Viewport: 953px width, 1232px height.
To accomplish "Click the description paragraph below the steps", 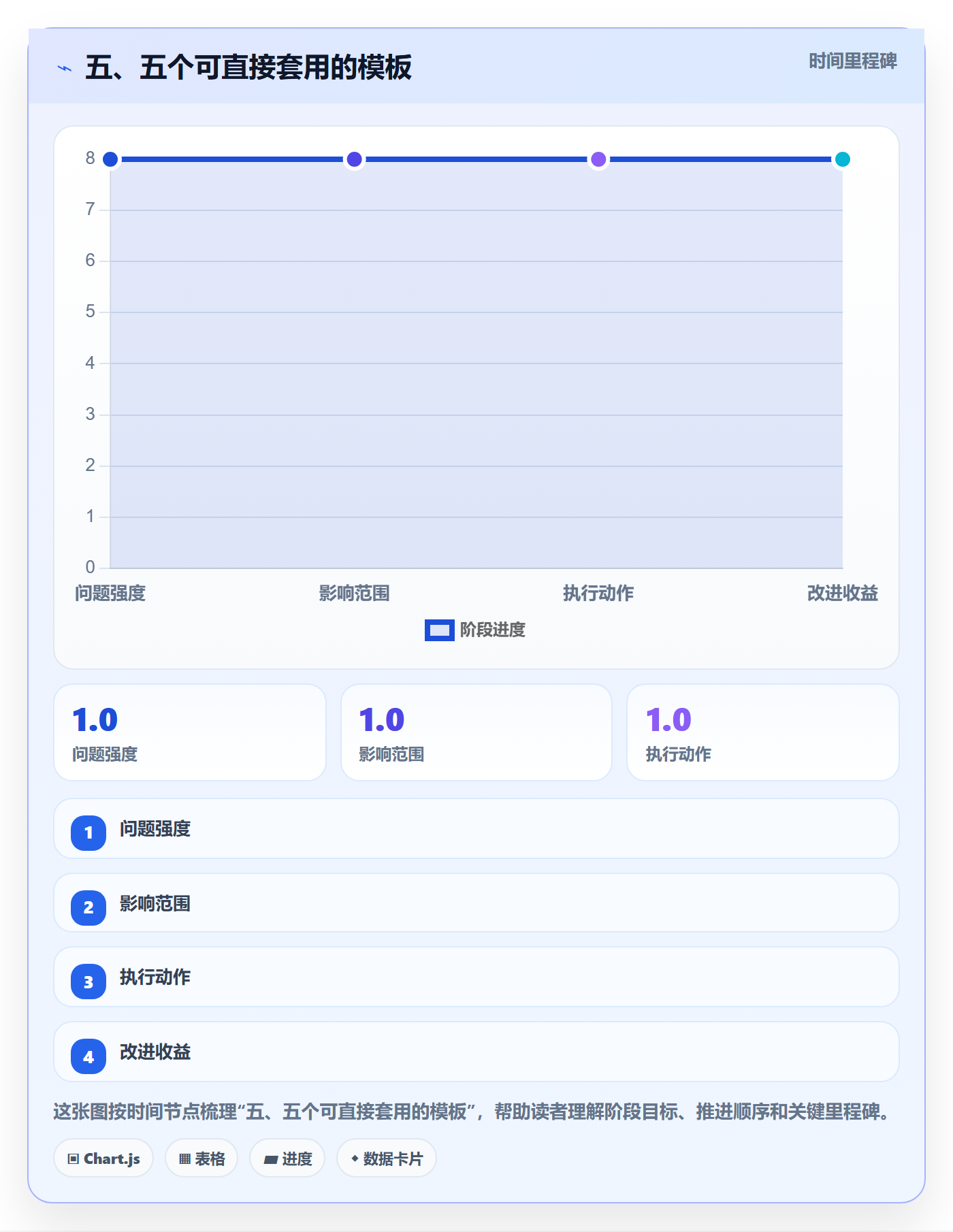I will click(472, 1112).
